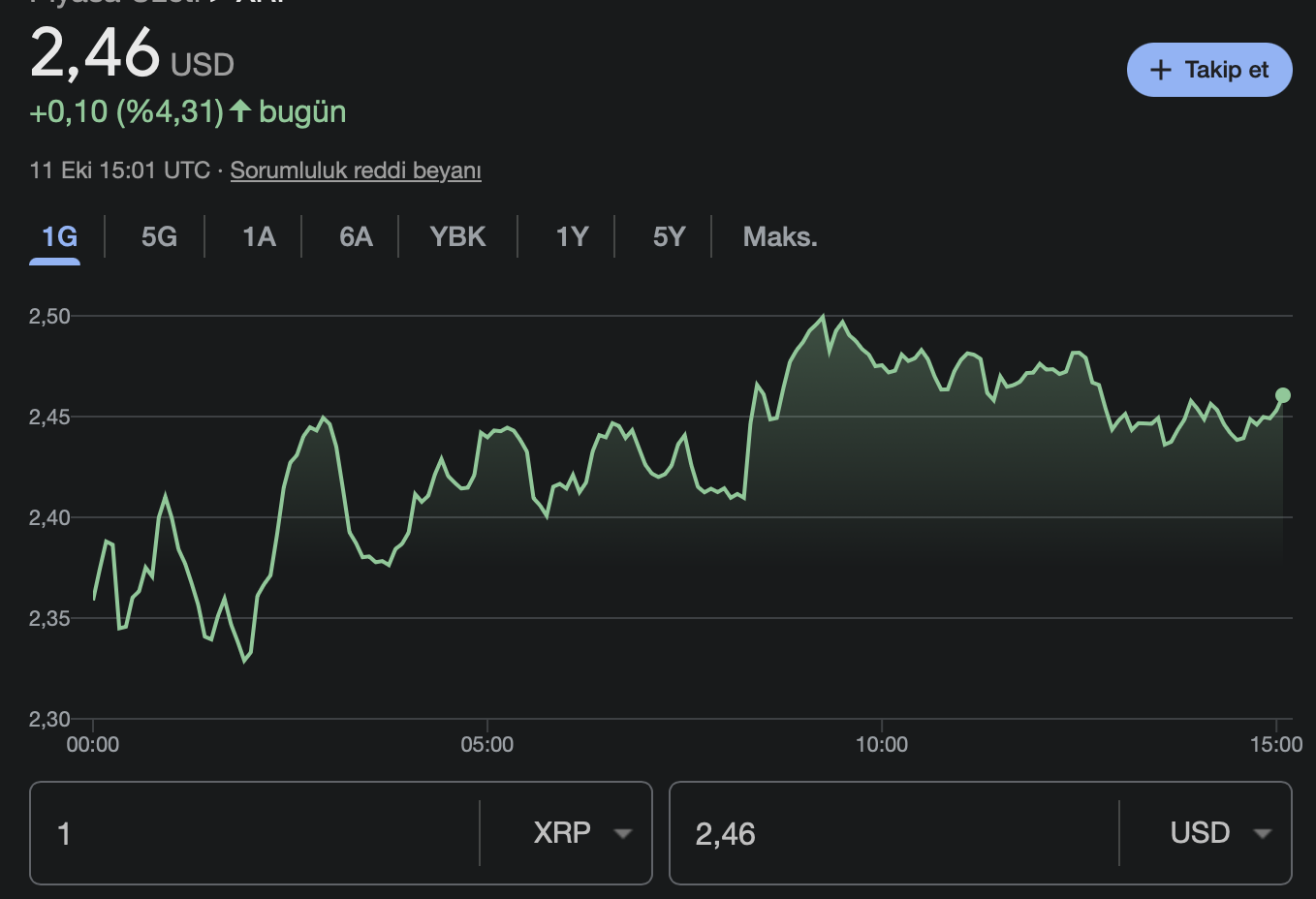Show the 1A monthly chart range

(x=259, y=237)
